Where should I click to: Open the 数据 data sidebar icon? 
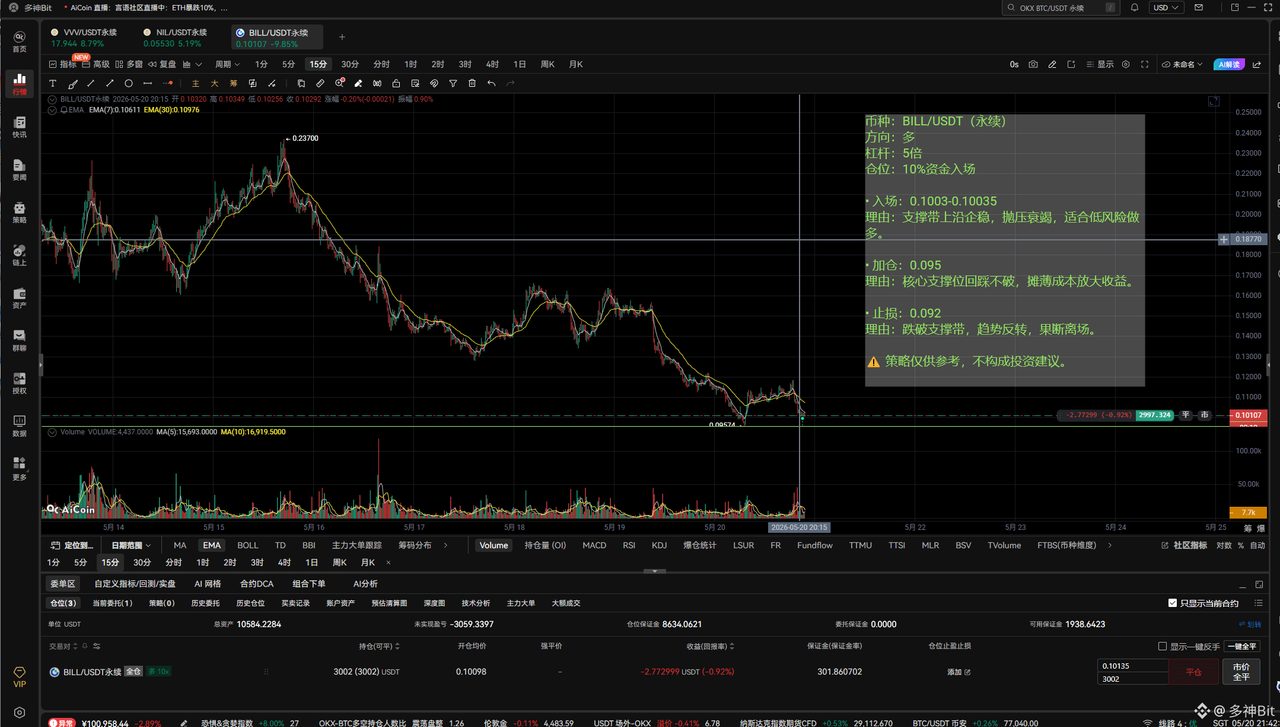click(19, 426)
